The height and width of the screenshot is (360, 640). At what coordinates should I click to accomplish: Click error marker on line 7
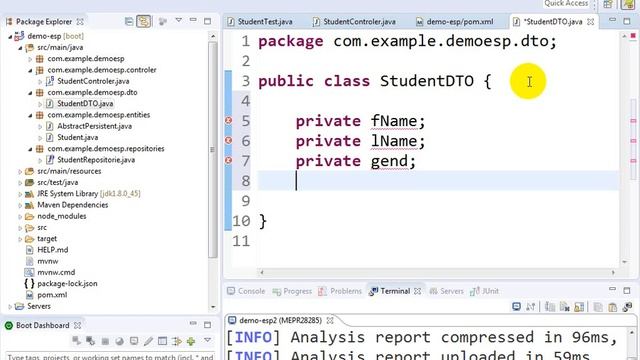[x=229, y=160]
